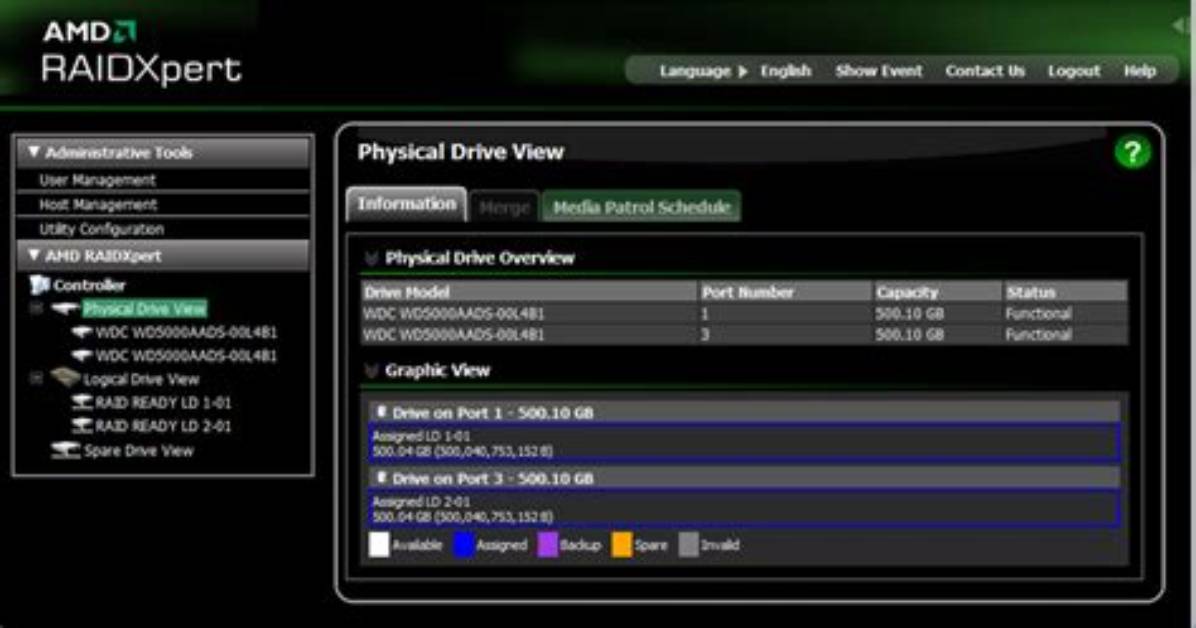The width and height of the screenshot is (1196, 628).
Task: Select Physical Drive View tree item
Action: click(144, 308)
